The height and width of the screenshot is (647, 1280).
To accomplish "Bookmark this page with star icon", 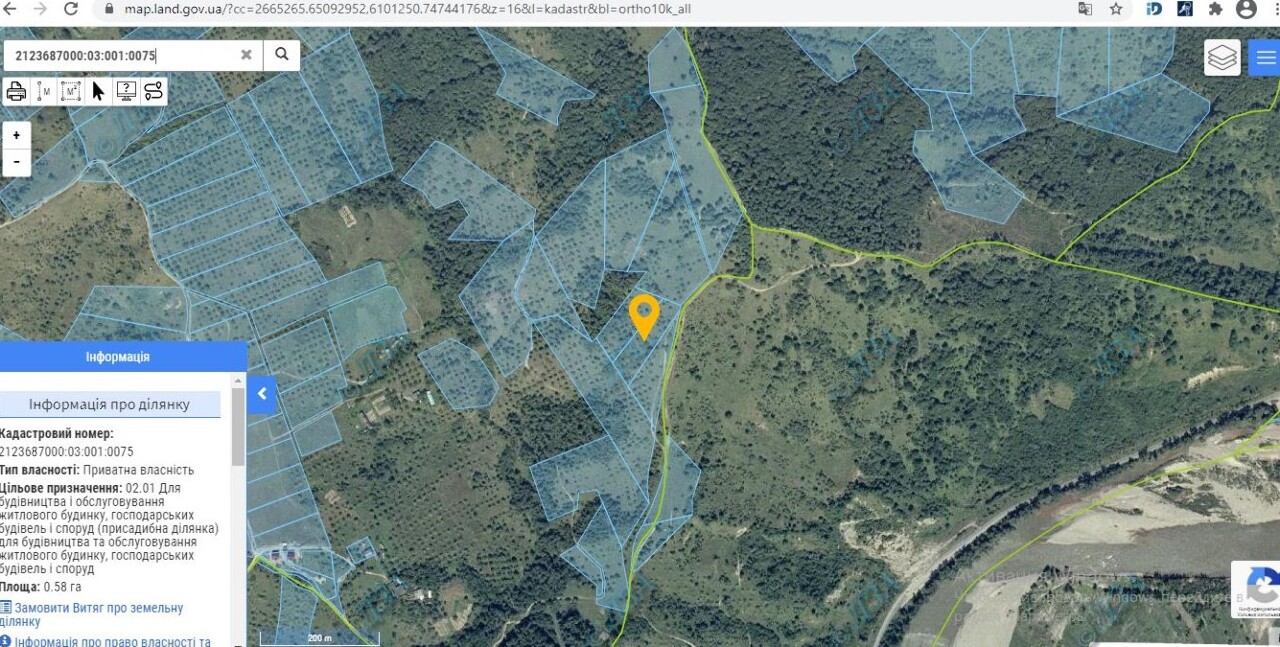I will pos(1116,9).
